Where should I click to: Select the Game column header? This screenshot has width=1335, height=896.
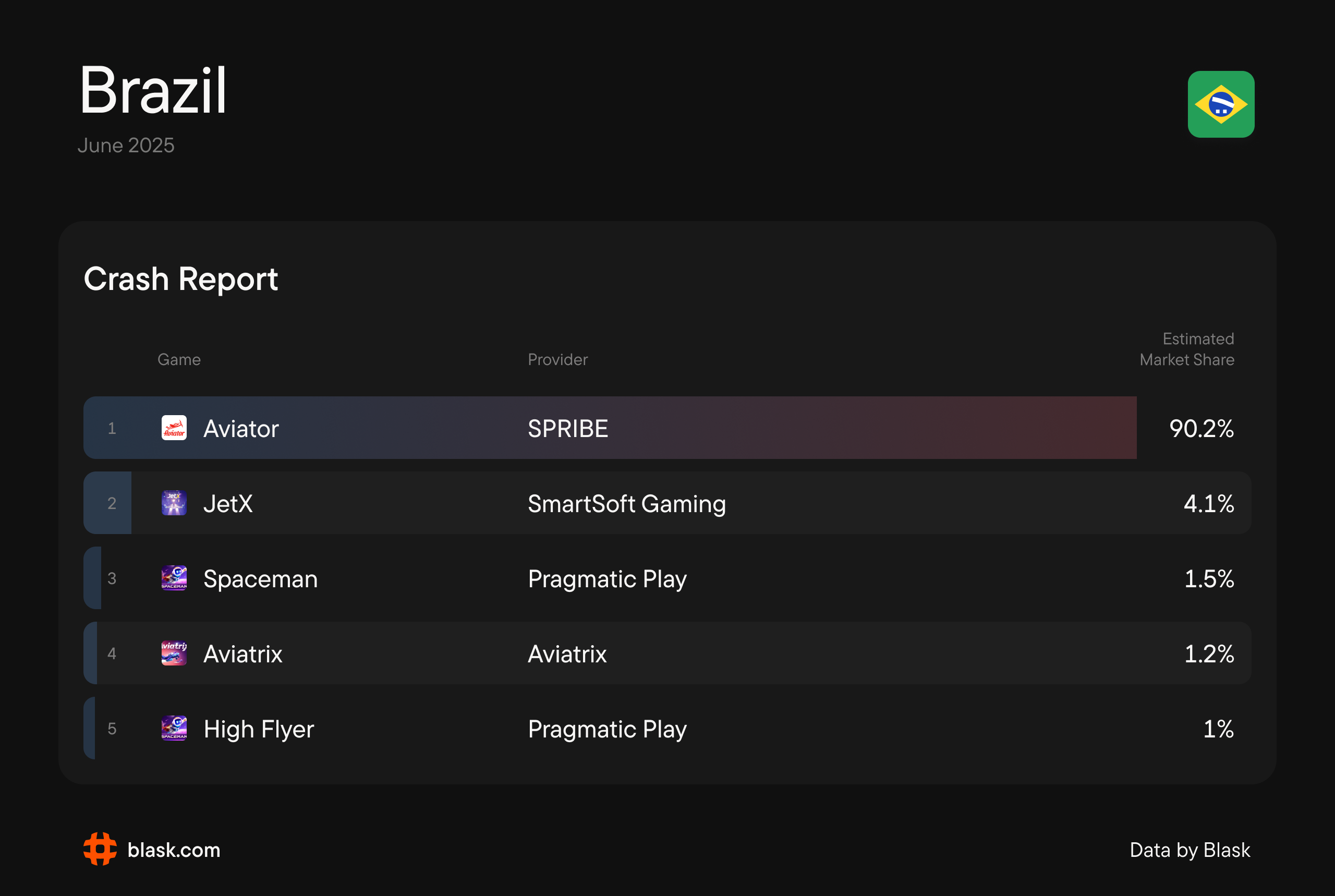tap(179, 359)
